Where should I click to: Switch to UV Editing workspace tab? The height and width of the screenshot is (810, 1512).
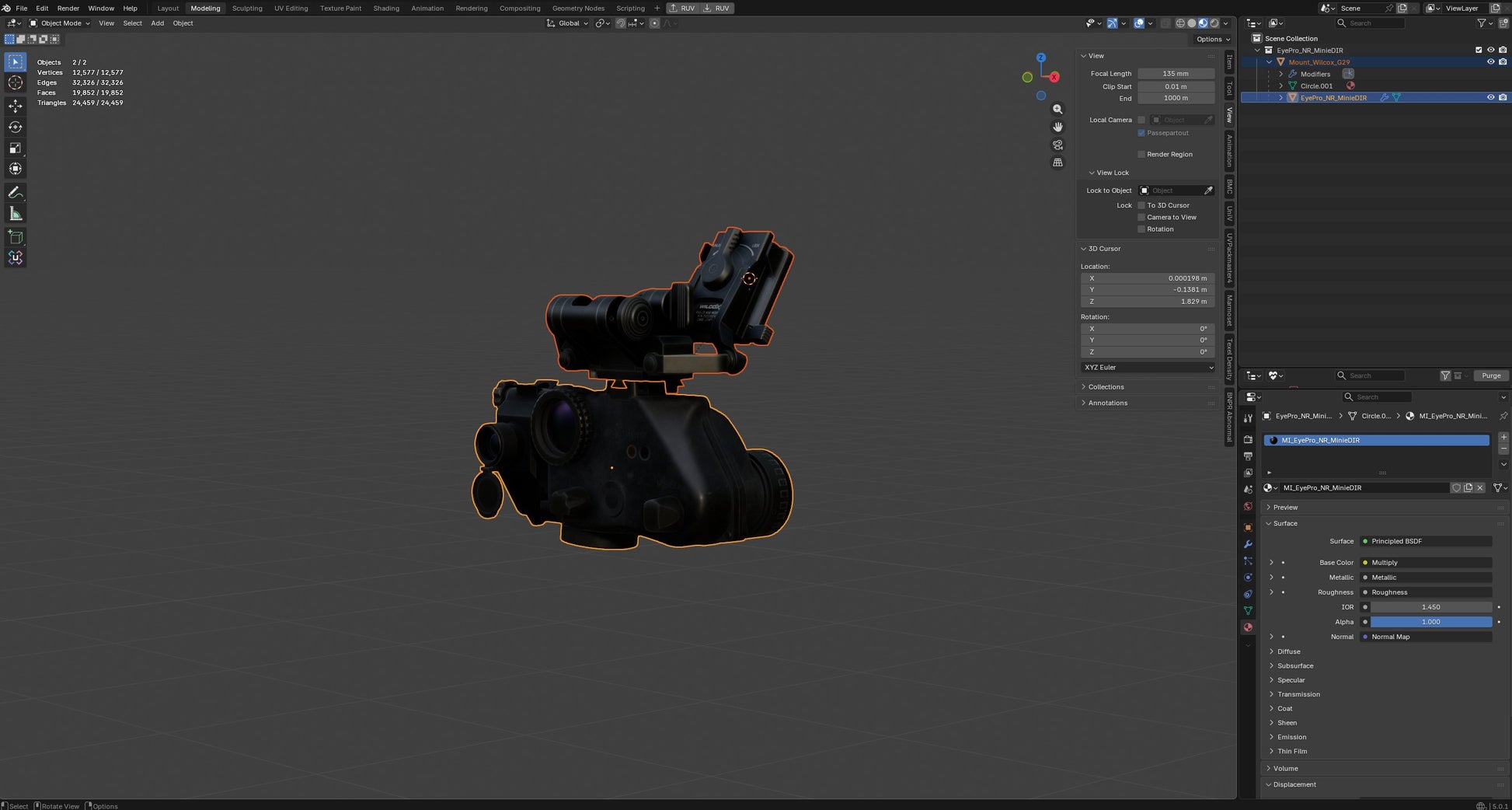coord(291,8)
